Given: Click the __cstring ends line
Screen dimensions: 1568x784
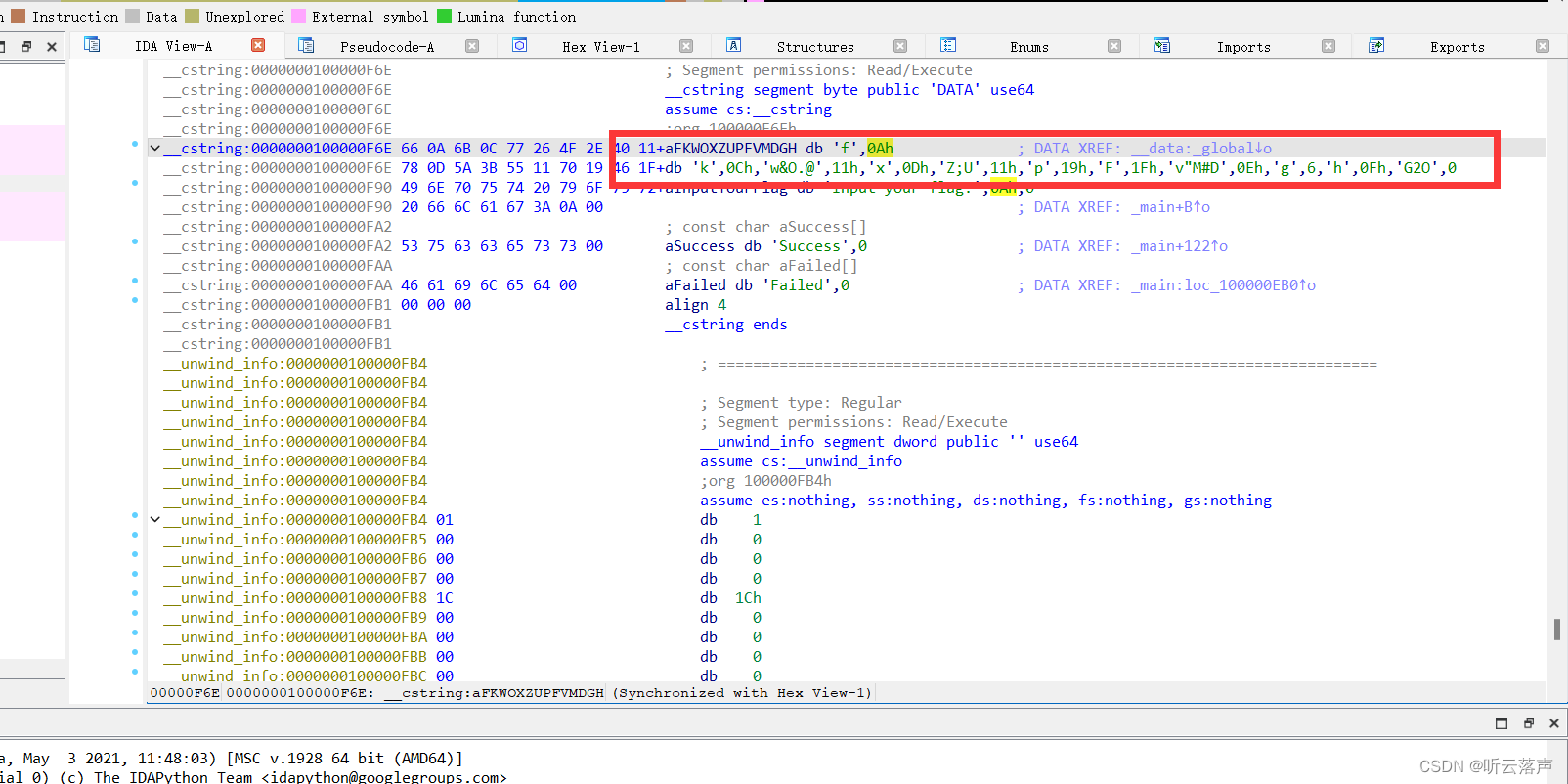Looking at the screenshot, I should point(725,325).
